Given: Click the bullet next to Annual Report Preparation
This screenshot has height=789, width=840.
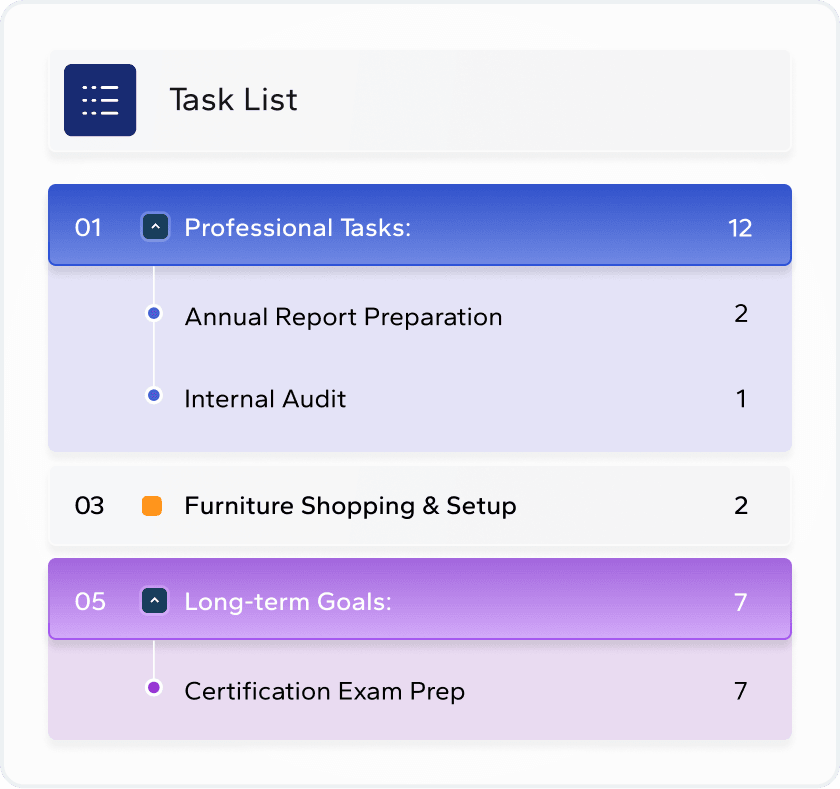Looking at the screenshot, I should point(154,314).
